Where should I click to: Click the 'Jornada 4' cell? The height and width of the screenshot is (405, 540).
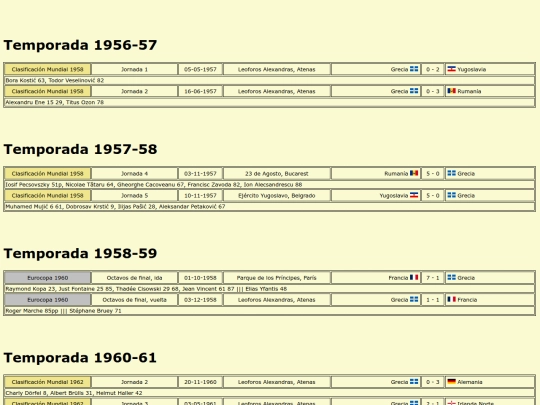coord(135,174)
